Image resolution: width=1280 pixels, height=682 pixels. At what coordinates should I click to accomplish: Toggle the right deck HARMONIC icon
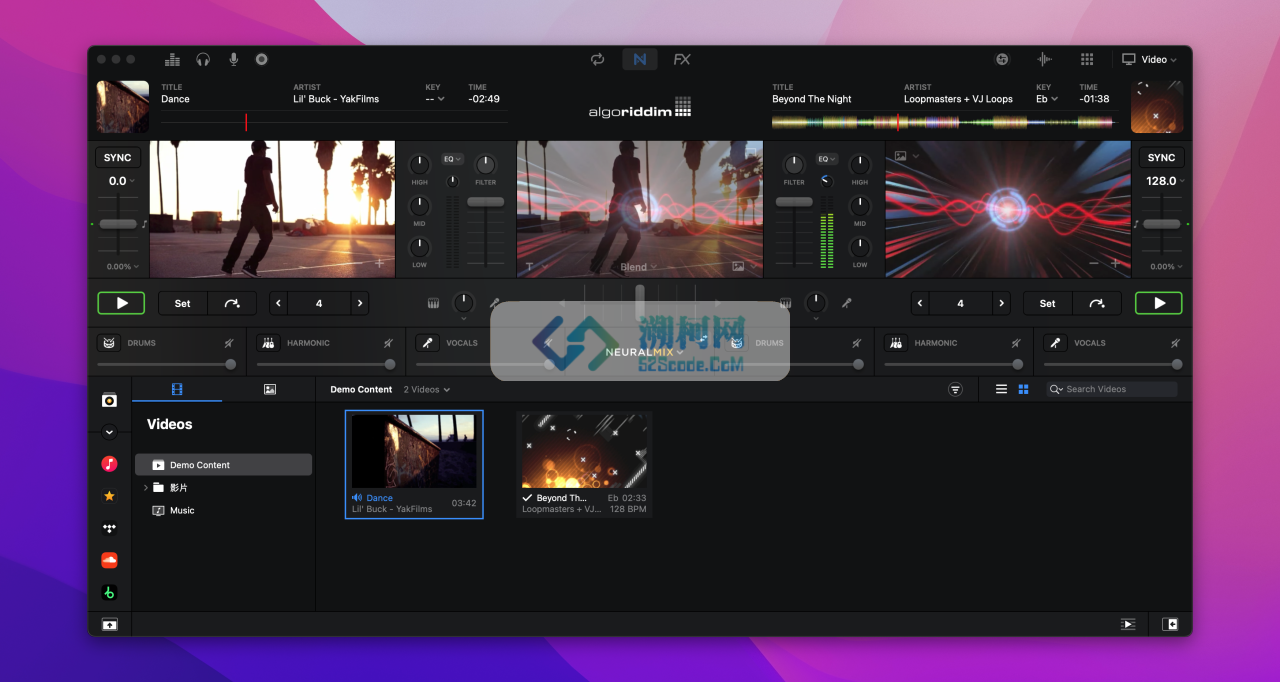(x=896, y=343)
